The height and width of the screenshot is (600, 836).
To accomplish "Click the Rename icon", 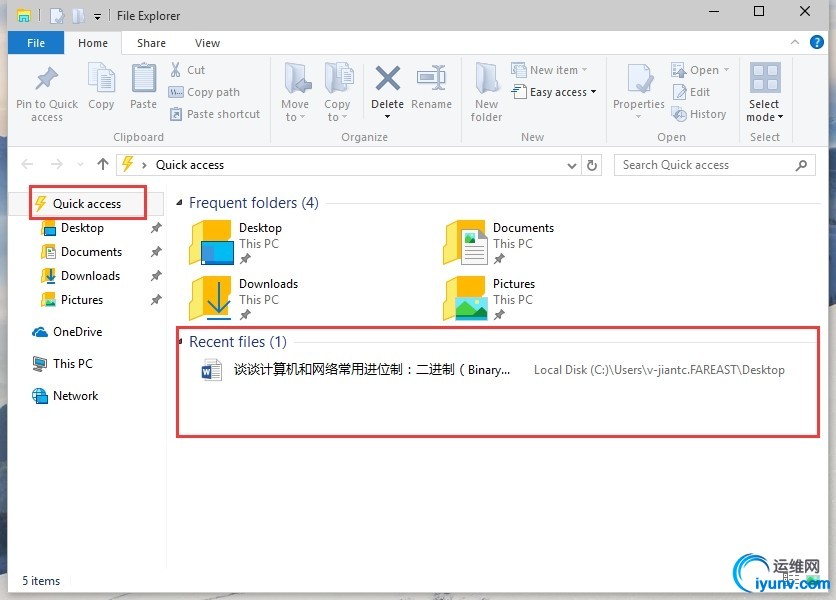I will point(431,78).
